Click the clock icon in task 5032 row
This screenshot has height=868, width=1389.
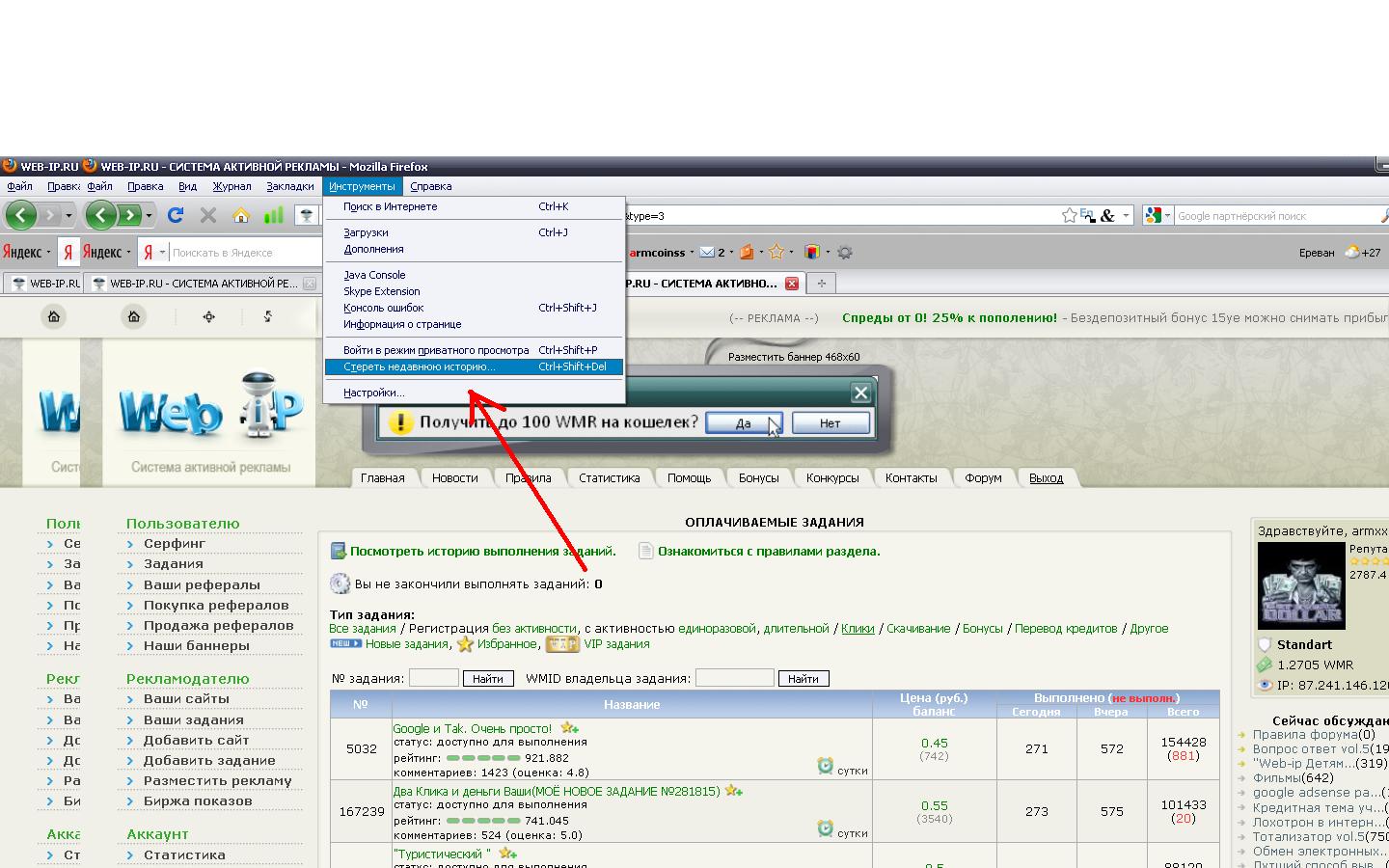coord(825,766)
